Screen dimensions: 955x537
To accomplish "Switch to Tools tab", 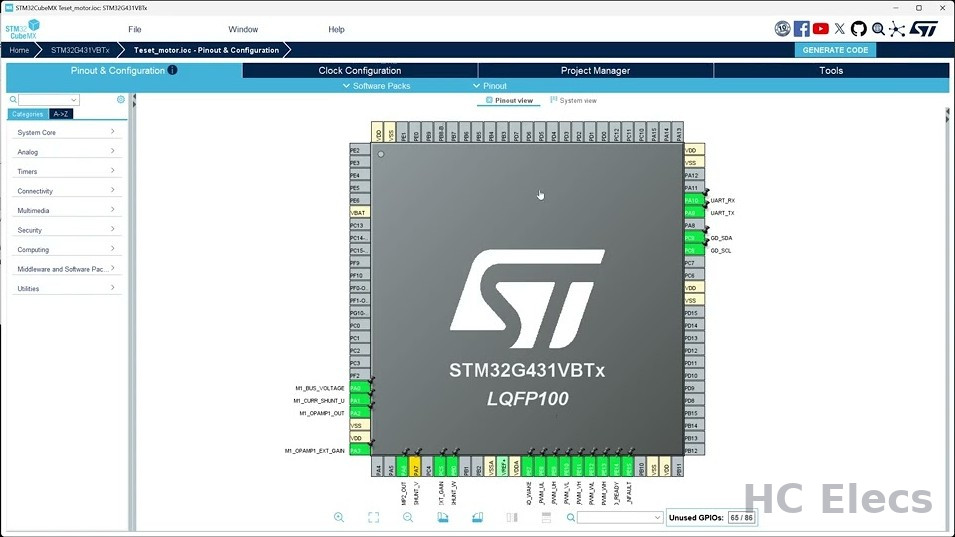I will coord(831,70).
